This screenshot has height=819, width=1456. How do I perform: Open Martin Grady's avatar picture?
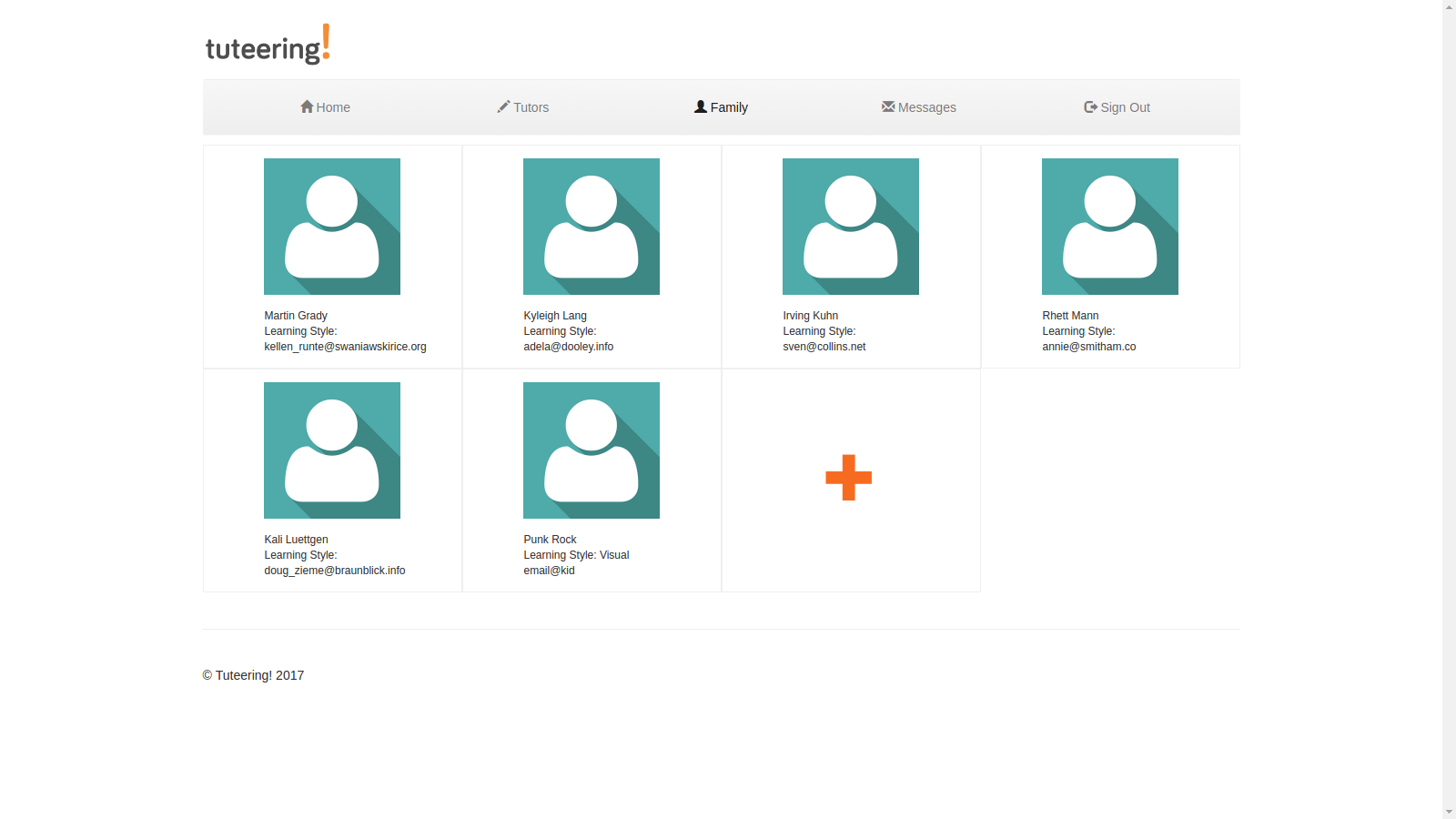(x=332, y=227)
